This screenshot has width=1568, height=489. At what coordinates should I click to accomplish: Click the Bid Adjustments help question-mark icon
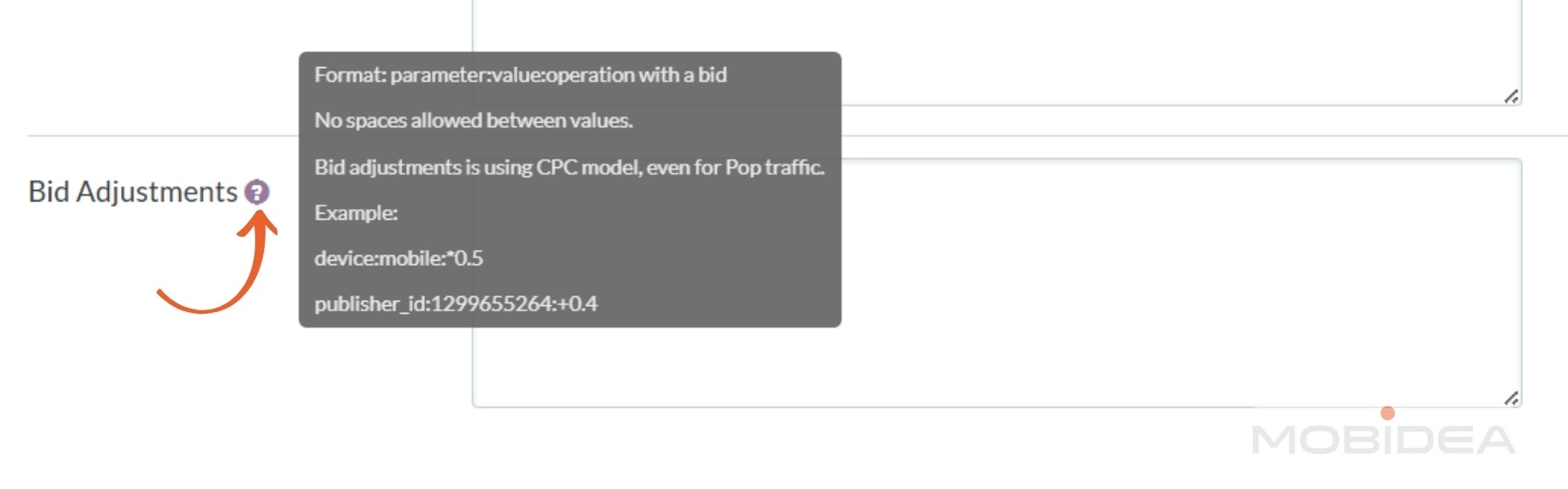click(256, 192)
